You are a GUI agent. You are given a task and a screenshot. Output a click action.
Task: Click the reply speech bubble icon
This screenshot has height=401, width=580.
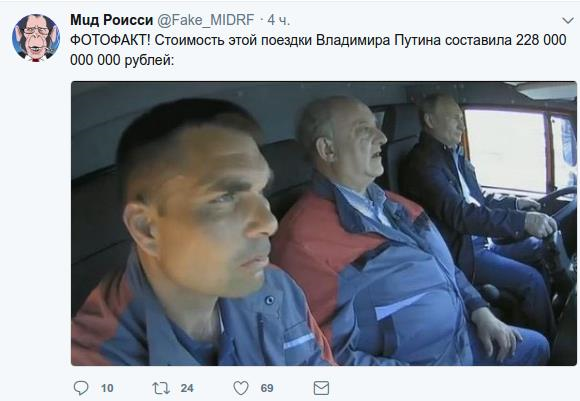point(81,388)
